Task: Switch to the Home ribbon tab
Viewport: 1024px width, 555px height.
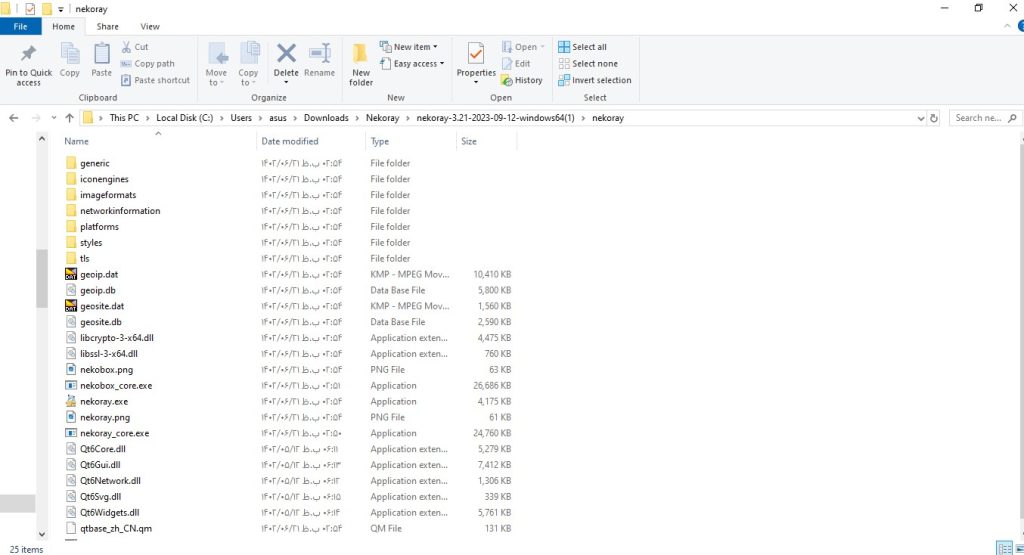Action: coord(63,27)
